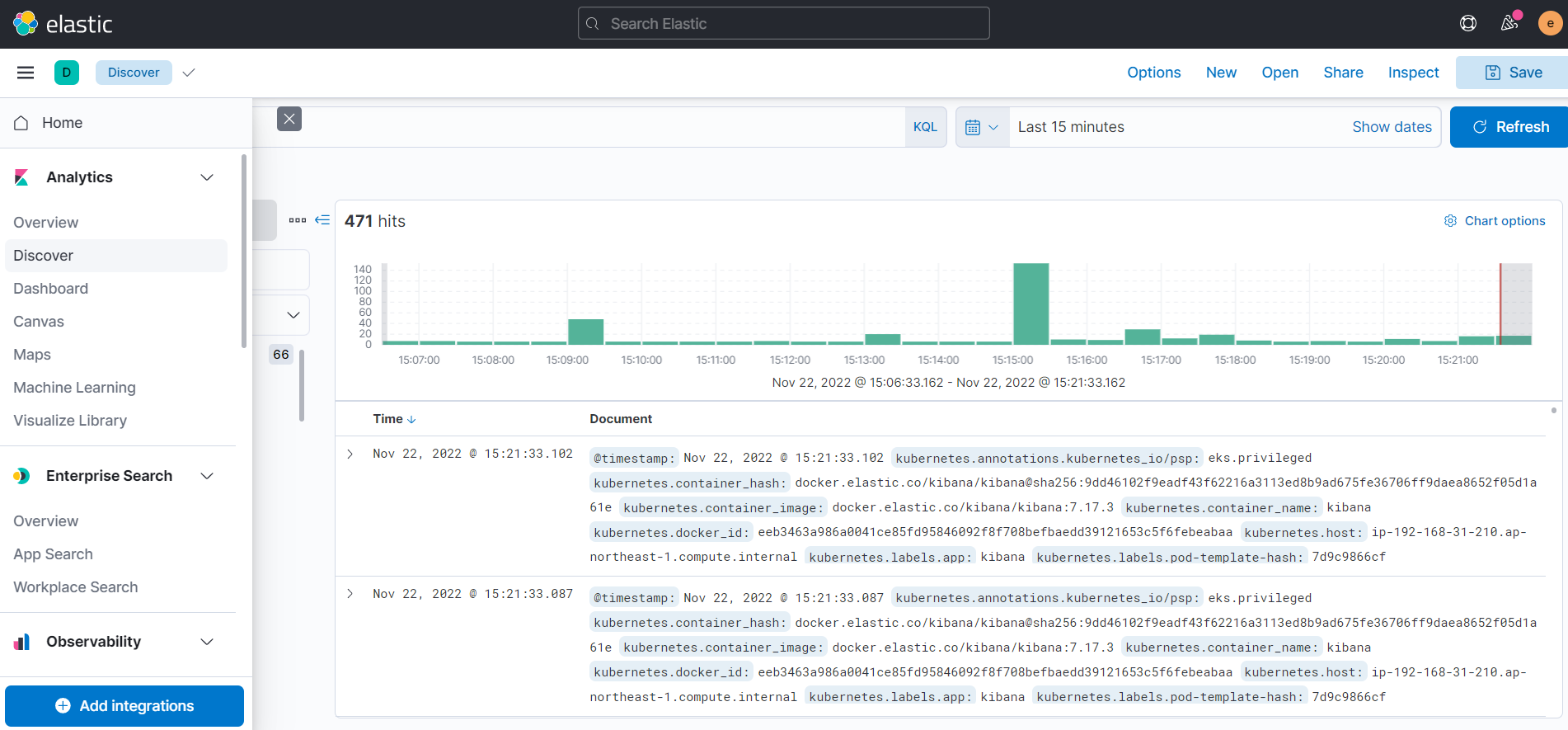Open Machine Learning

click(75, 388)
